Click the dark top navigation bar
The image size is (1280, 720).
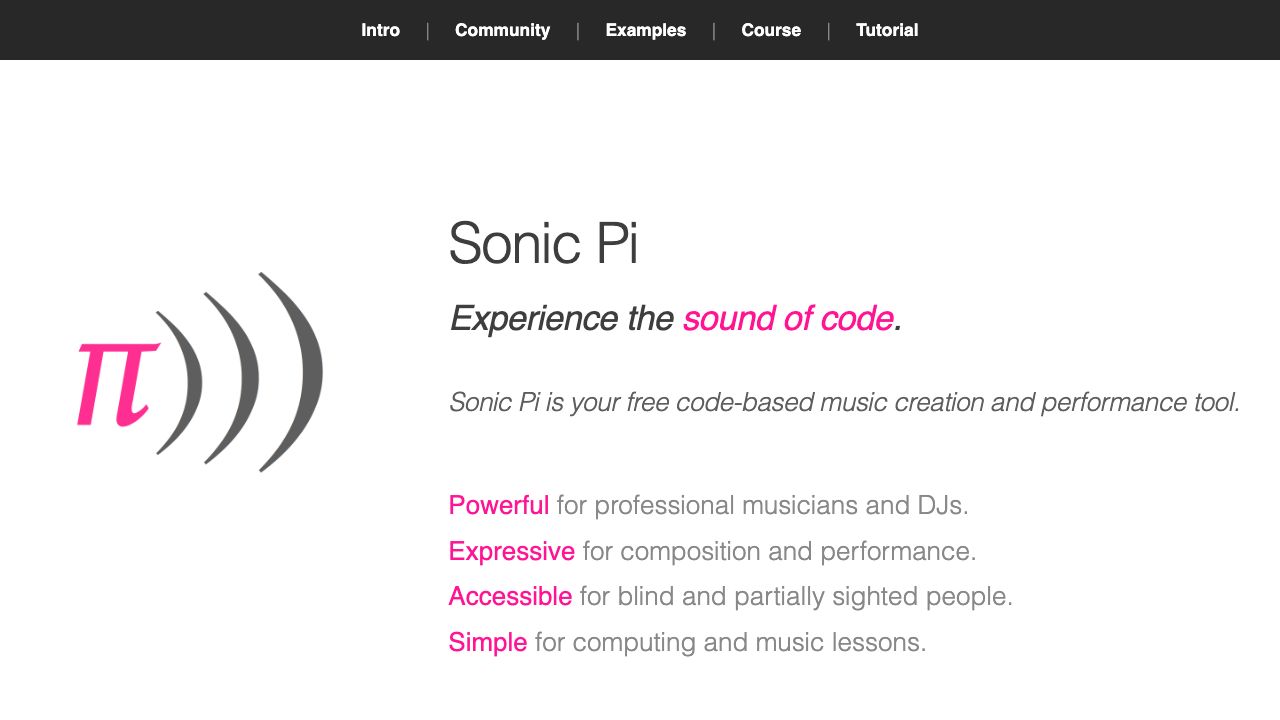point(640,30)
